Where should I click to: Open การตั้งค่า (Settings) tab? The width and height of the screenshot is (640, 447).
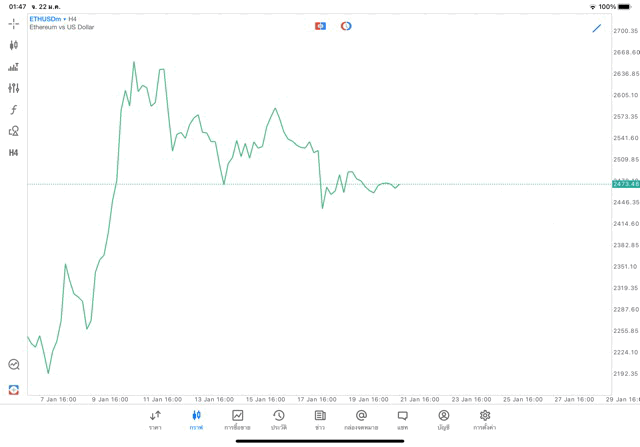point(485,419)
